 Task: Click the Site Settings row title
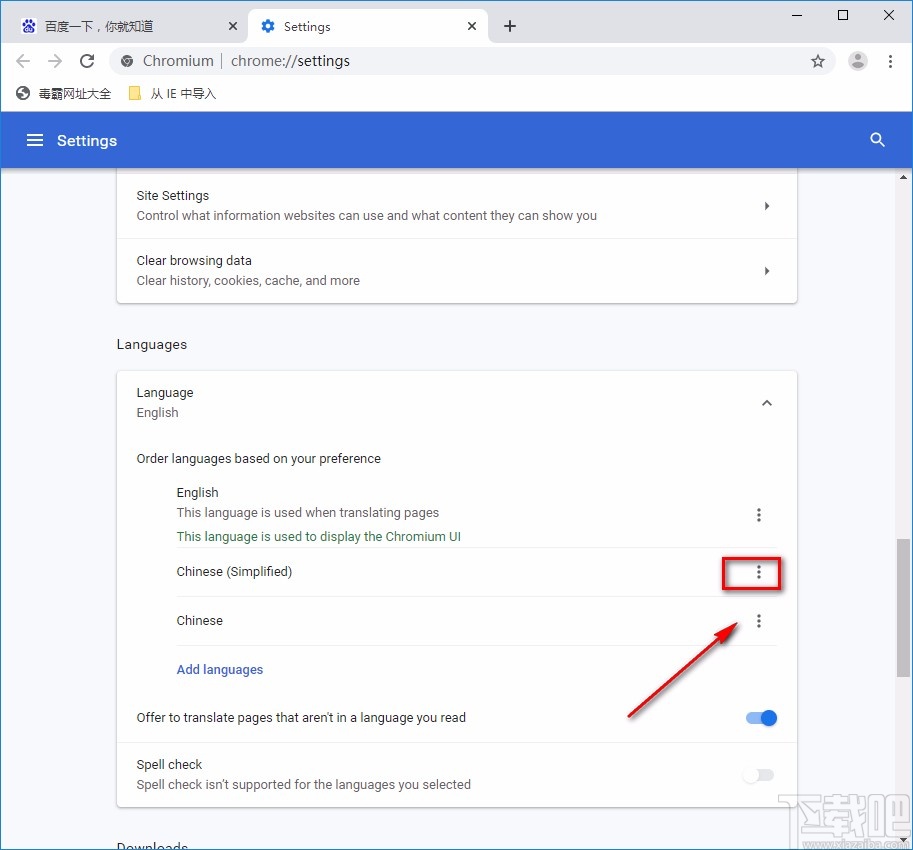coord(172,196)
